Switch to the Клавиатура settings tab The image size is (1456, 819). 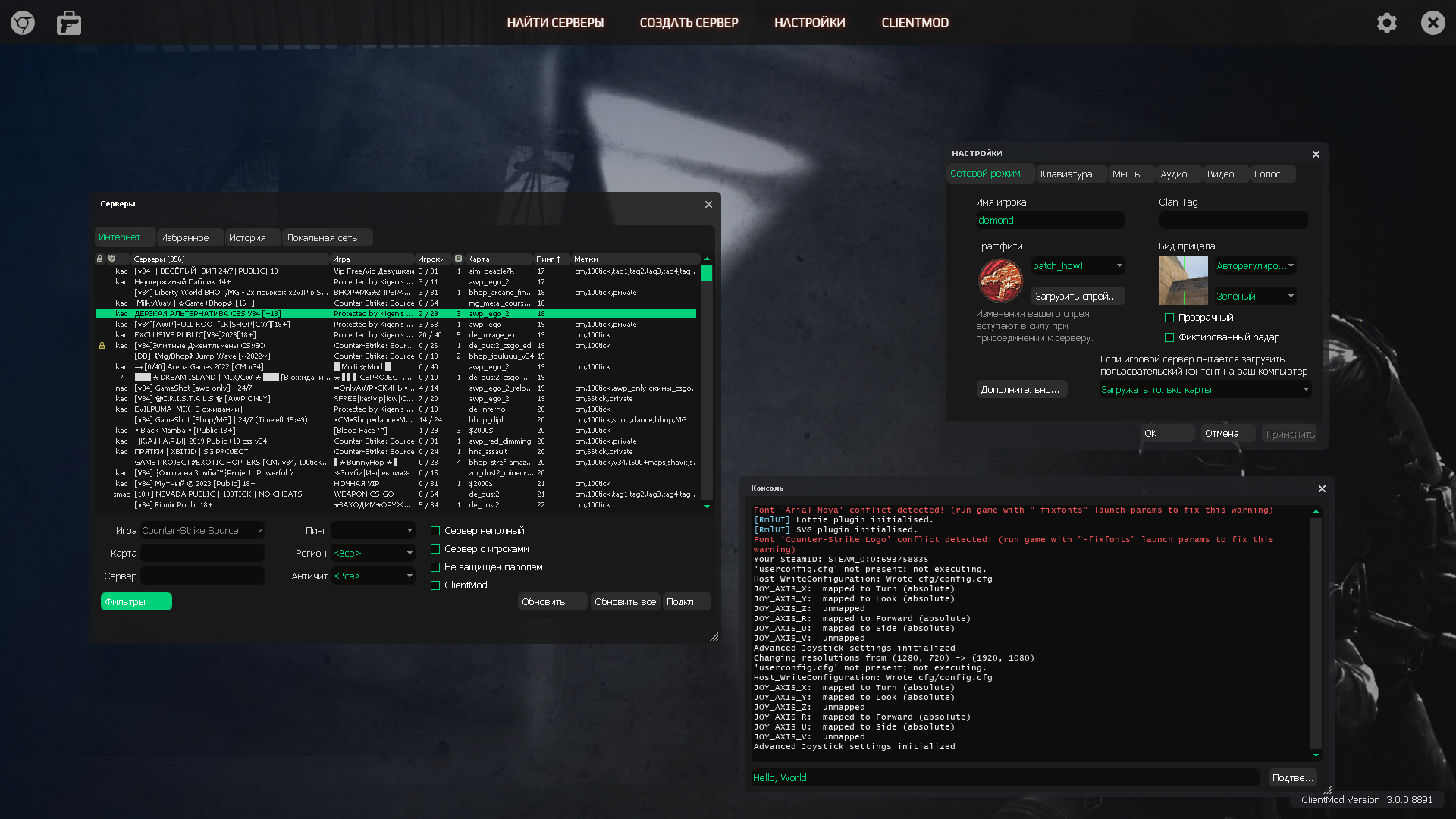pos(1072,174)
